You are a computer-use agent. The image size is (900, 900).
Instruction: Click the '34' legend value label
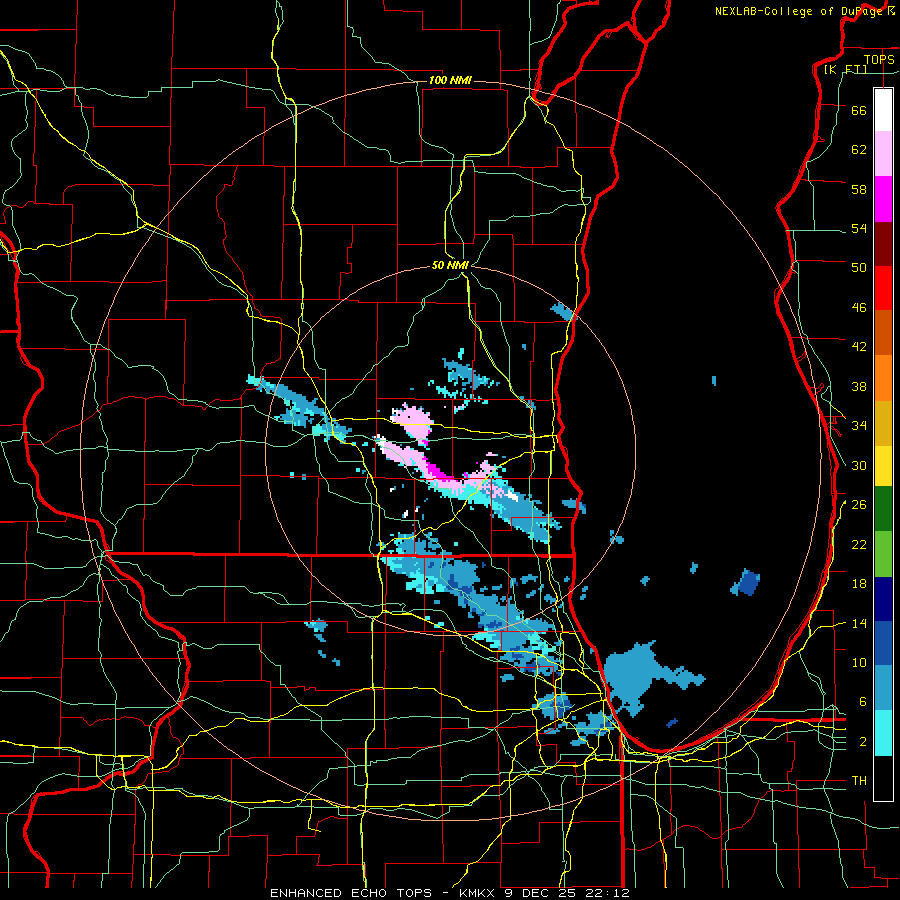859,426
